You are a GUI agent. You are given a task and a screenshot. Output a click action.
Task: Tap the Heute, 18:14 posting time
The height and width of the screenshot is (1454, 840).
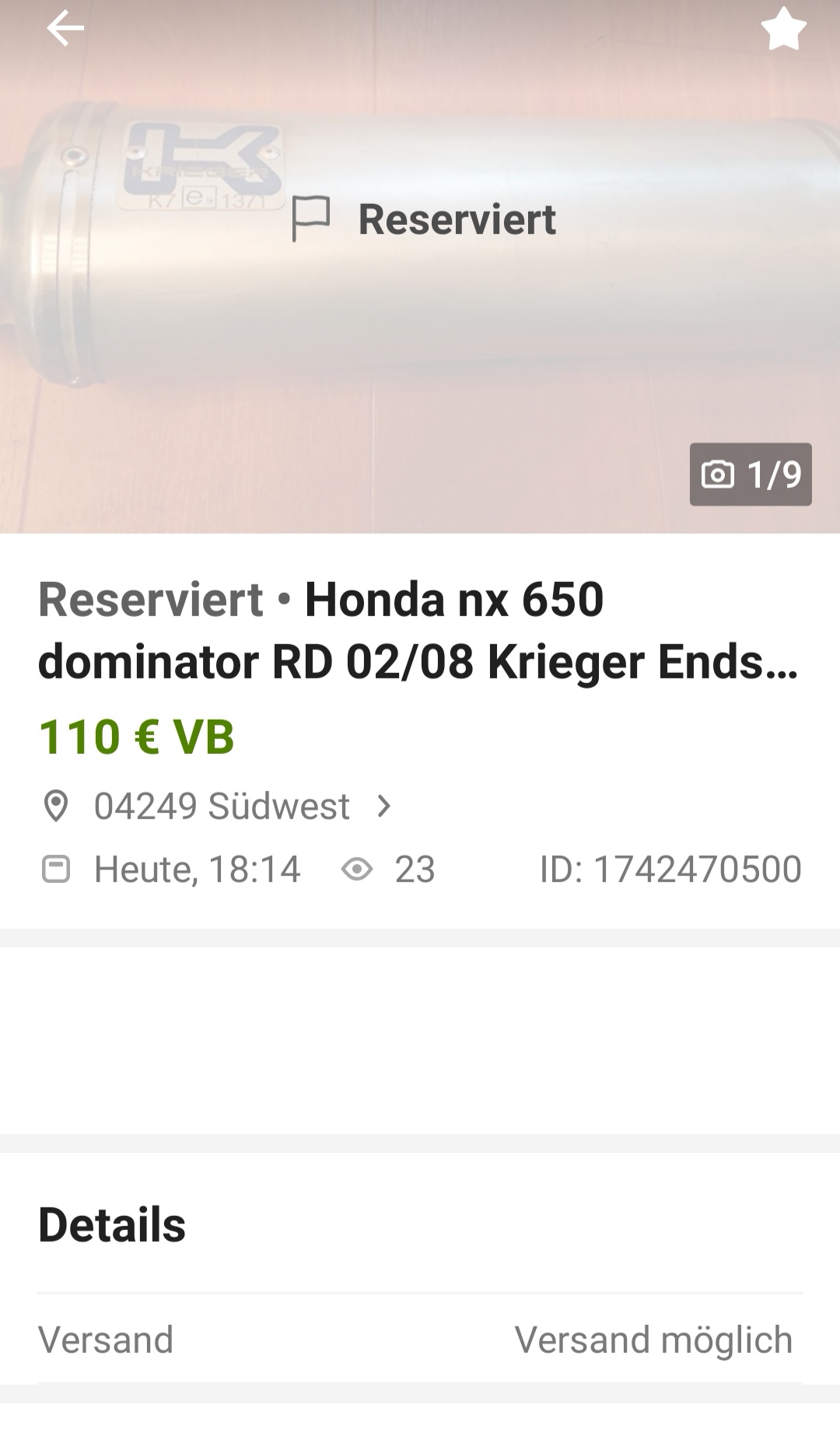click(x=197, y=869)
